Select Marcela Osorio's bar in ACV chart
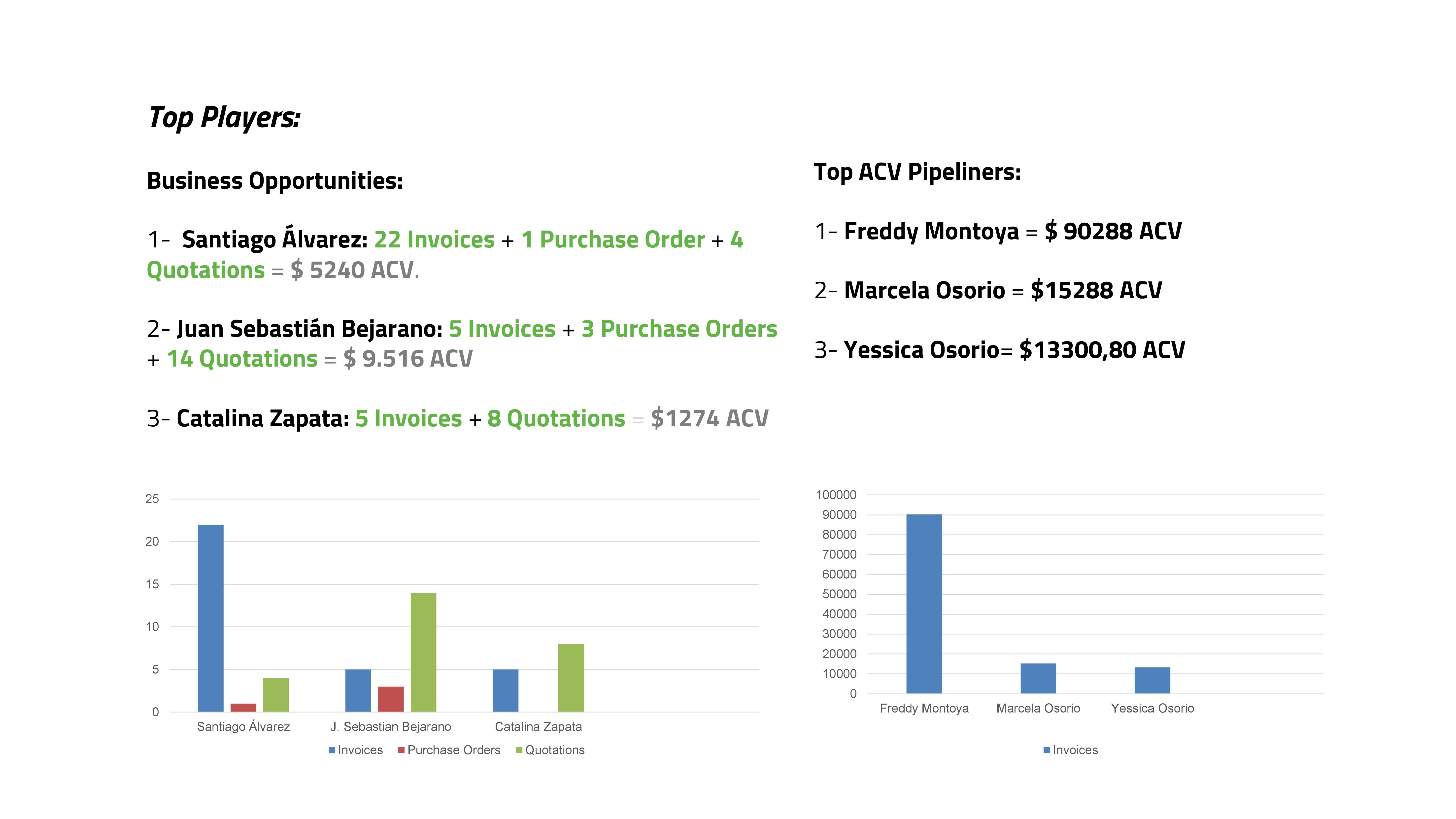Screen dimensions: 1456x819 pos(1038,678)
